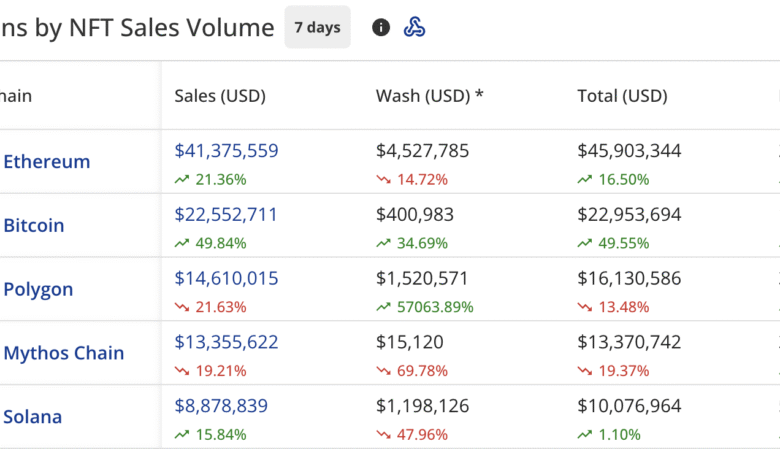
Task: Click the blue webhook icon in header
Action: (x=414, y=27)
